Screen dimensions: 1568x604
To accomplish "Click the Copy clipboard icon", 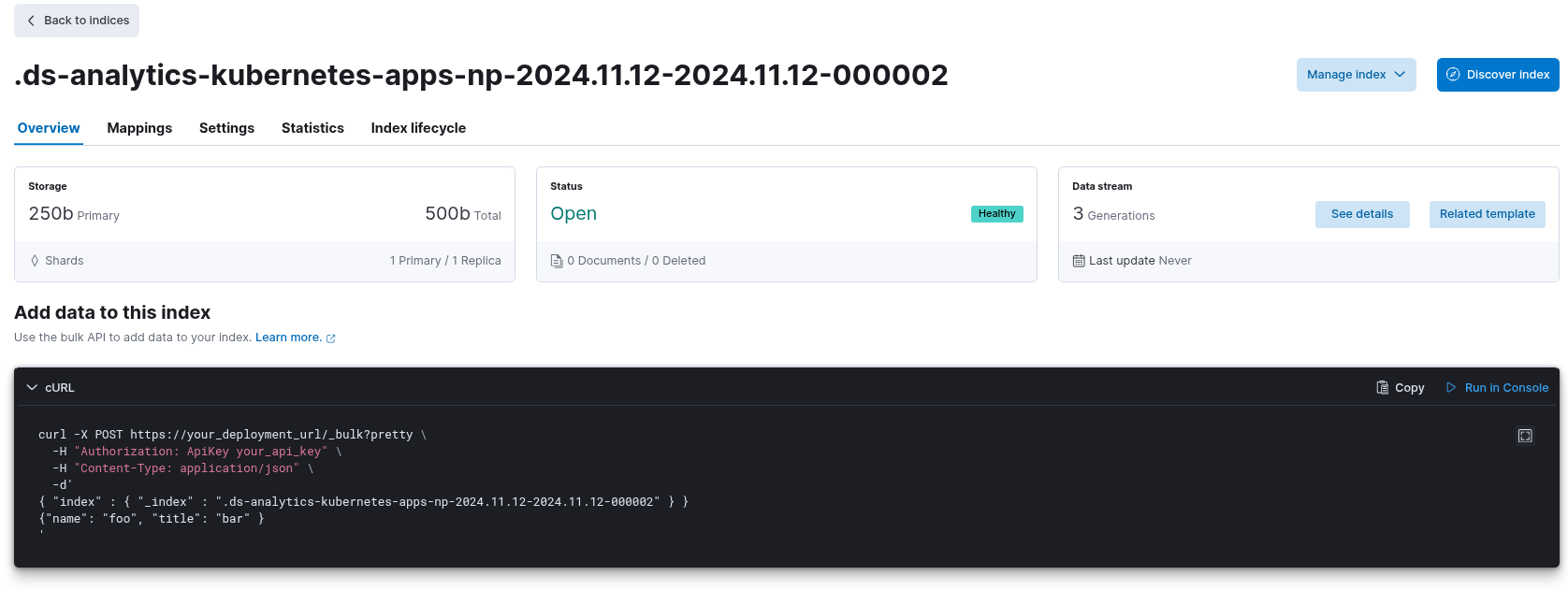I will [1383, 387].
